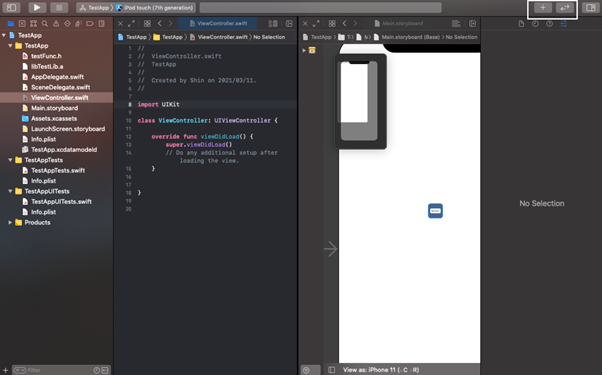Expand the Products folder
The image size is (602, 375).
10,222
